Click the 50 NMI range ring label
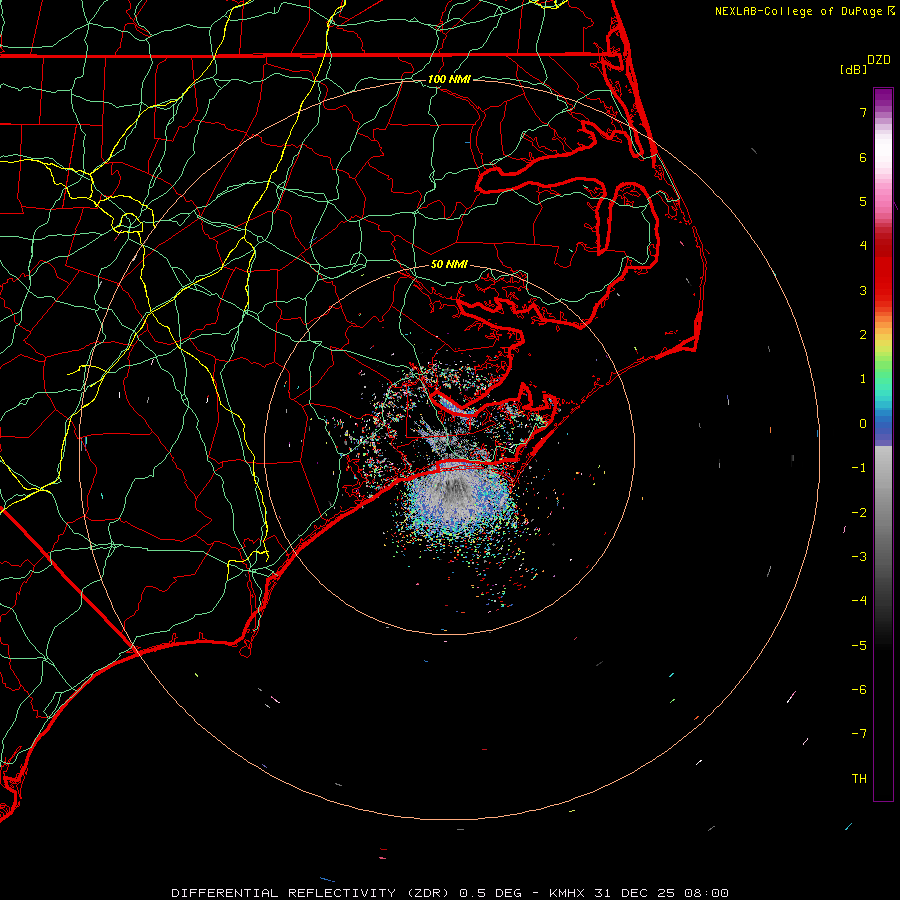This screenshot has width=900, height=900. point(449,264)
